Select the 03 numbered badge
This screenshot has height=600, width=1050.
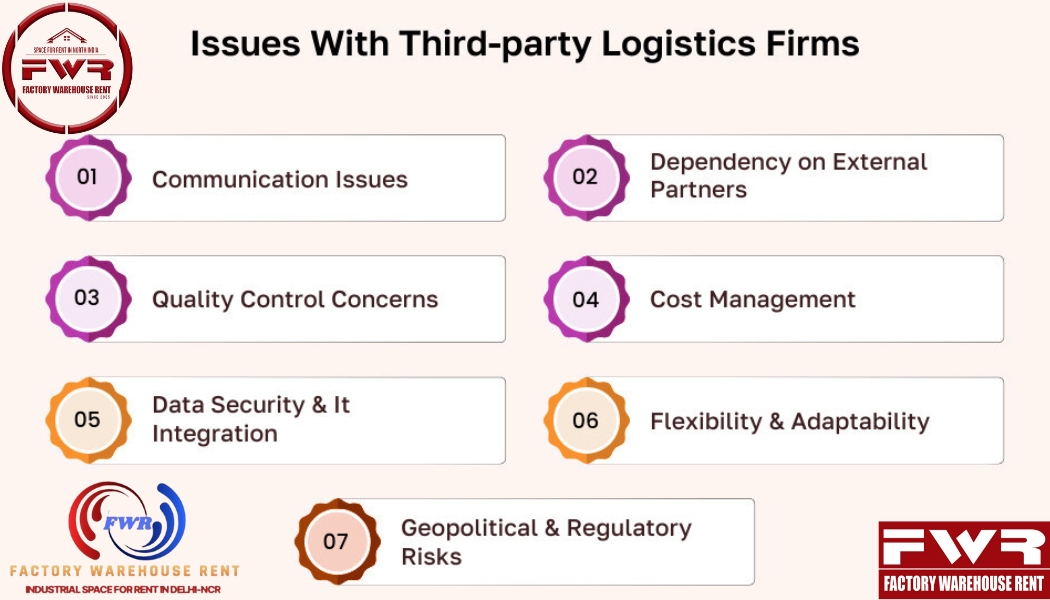pos(88,298)
